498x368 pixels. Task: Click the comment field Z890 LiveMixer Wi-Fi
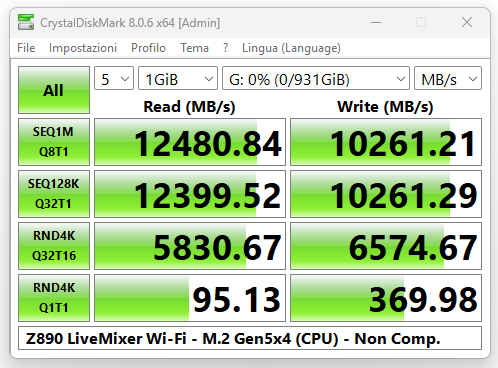250,338
